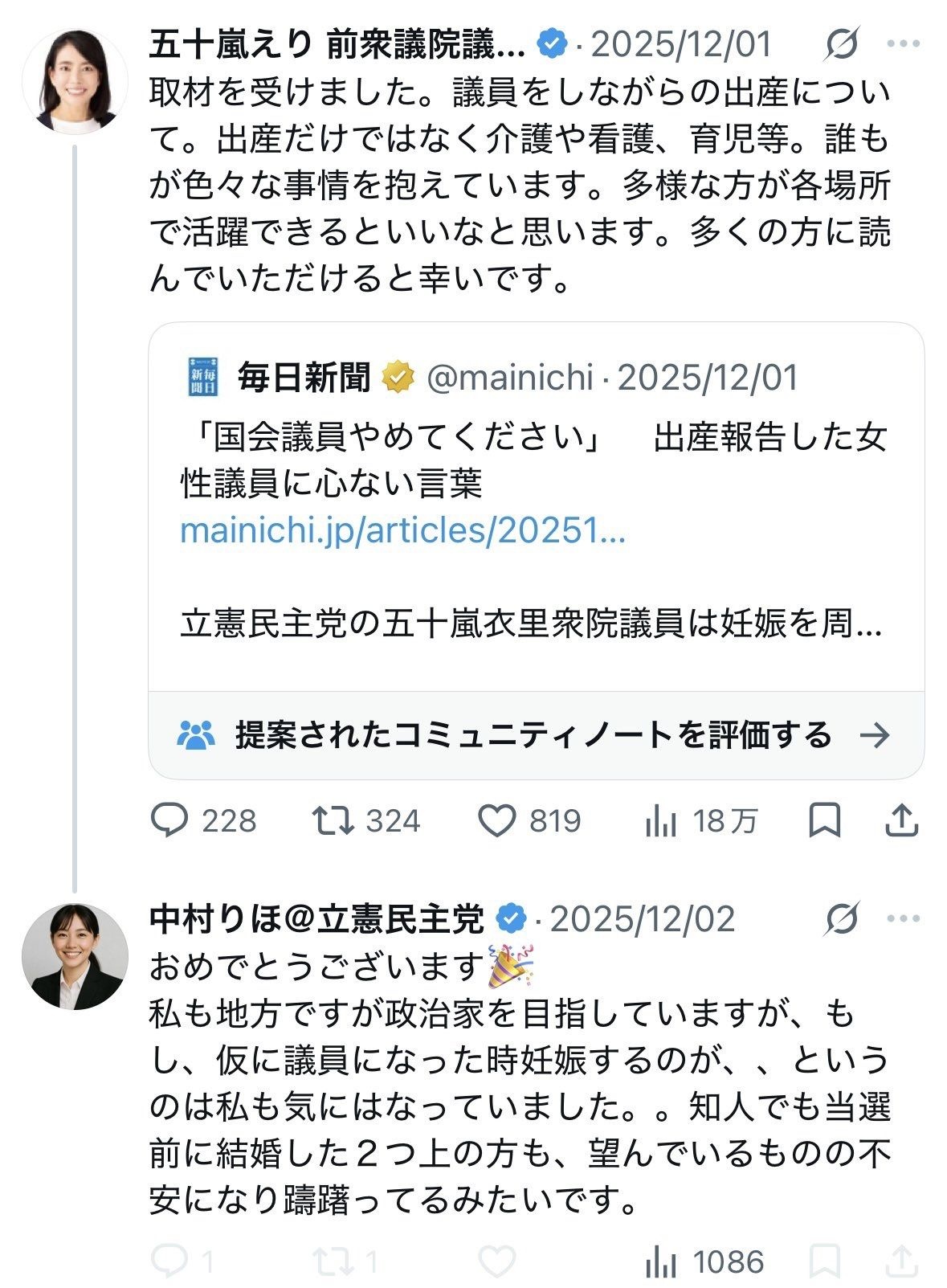This screenshot has width=947, height=1288.
Task: Like 中村りほ's reply
Action: 496,1261
